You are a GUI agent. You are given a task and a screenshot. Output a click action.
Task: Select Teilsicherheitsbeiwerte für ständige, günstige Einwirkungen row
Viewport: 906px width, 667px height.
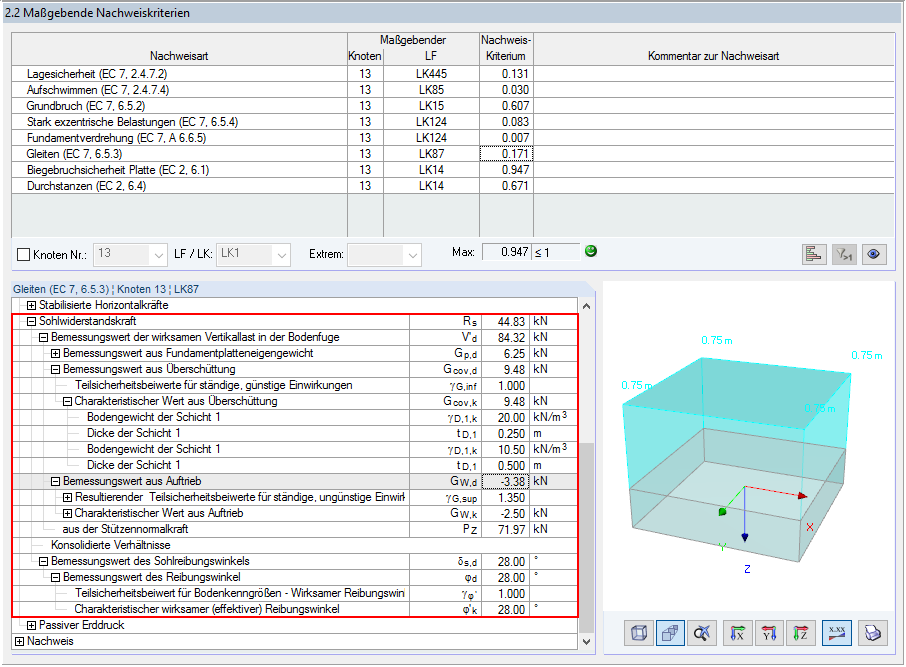pyautogui.click(x=295, y=386)
